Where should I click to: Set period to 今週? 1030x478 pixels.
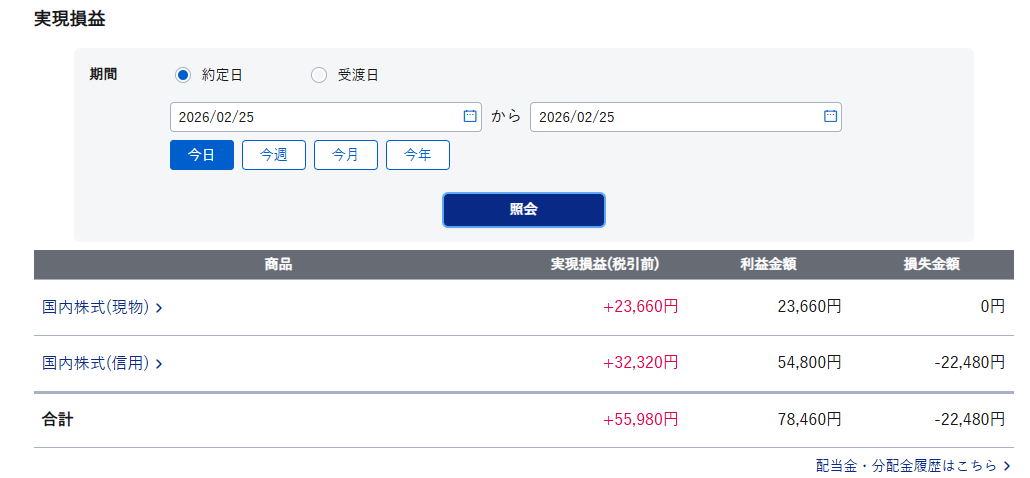(x=274, y=155)
